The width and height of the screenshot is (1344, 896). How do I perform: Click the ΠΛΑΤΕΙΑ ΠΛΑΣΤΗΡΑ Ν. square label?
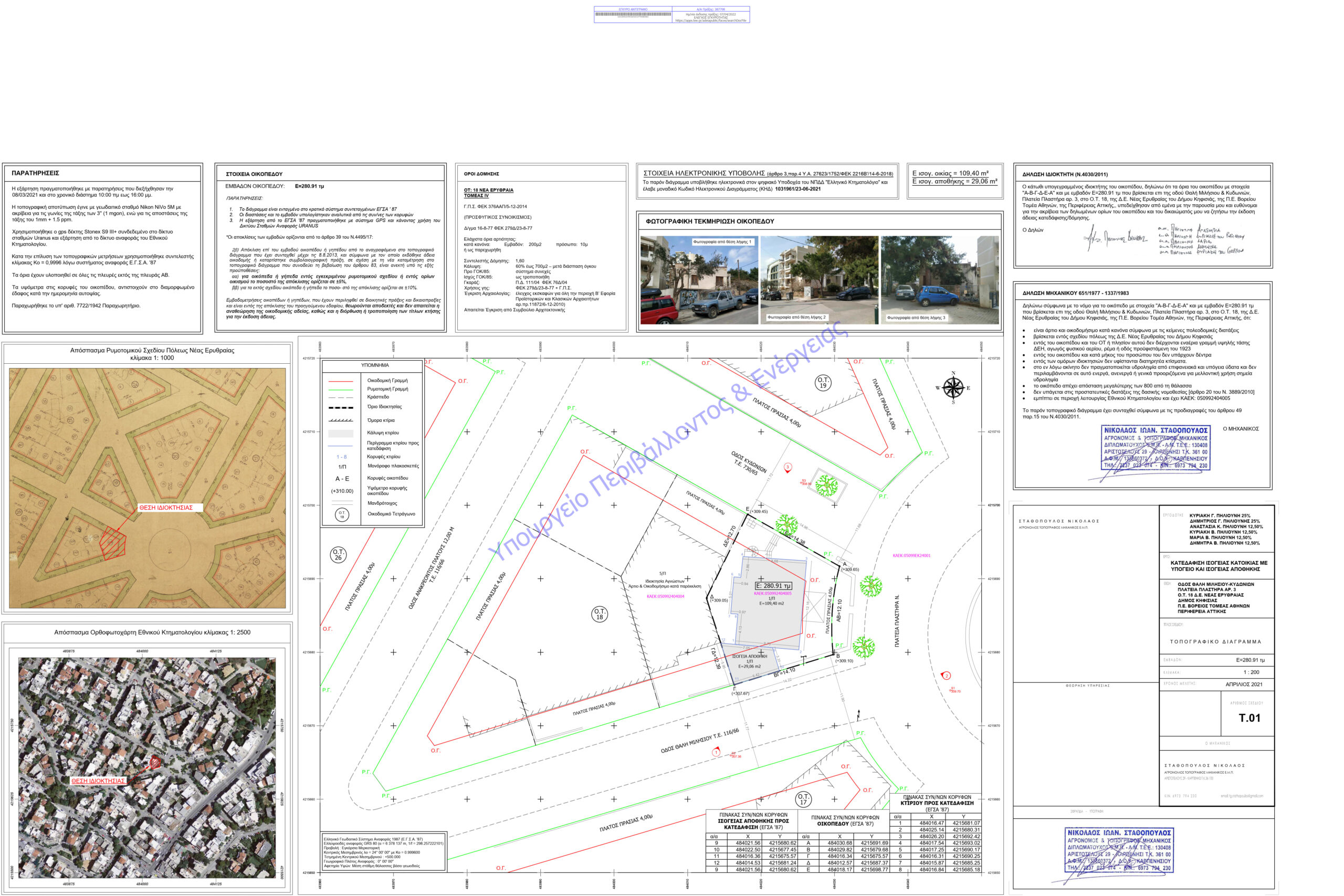(x=897, y=621)
